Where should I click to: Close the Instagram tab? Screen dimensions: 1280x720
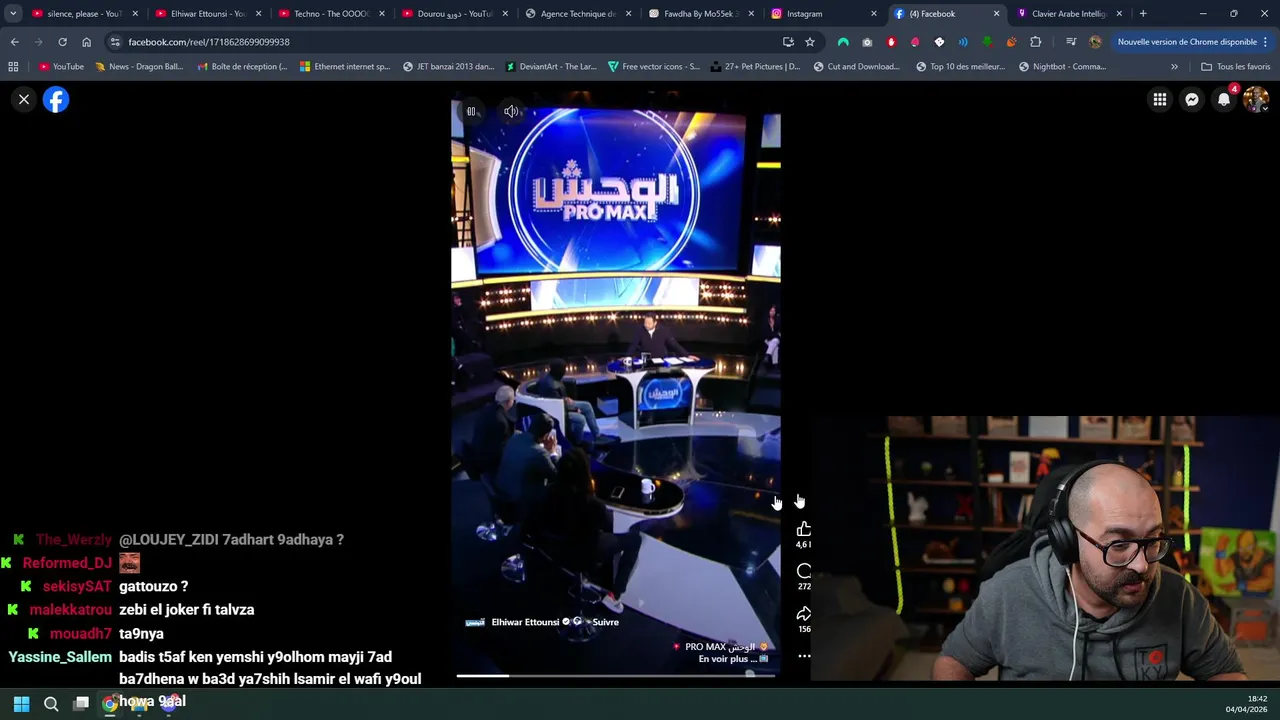coord(873,14)
